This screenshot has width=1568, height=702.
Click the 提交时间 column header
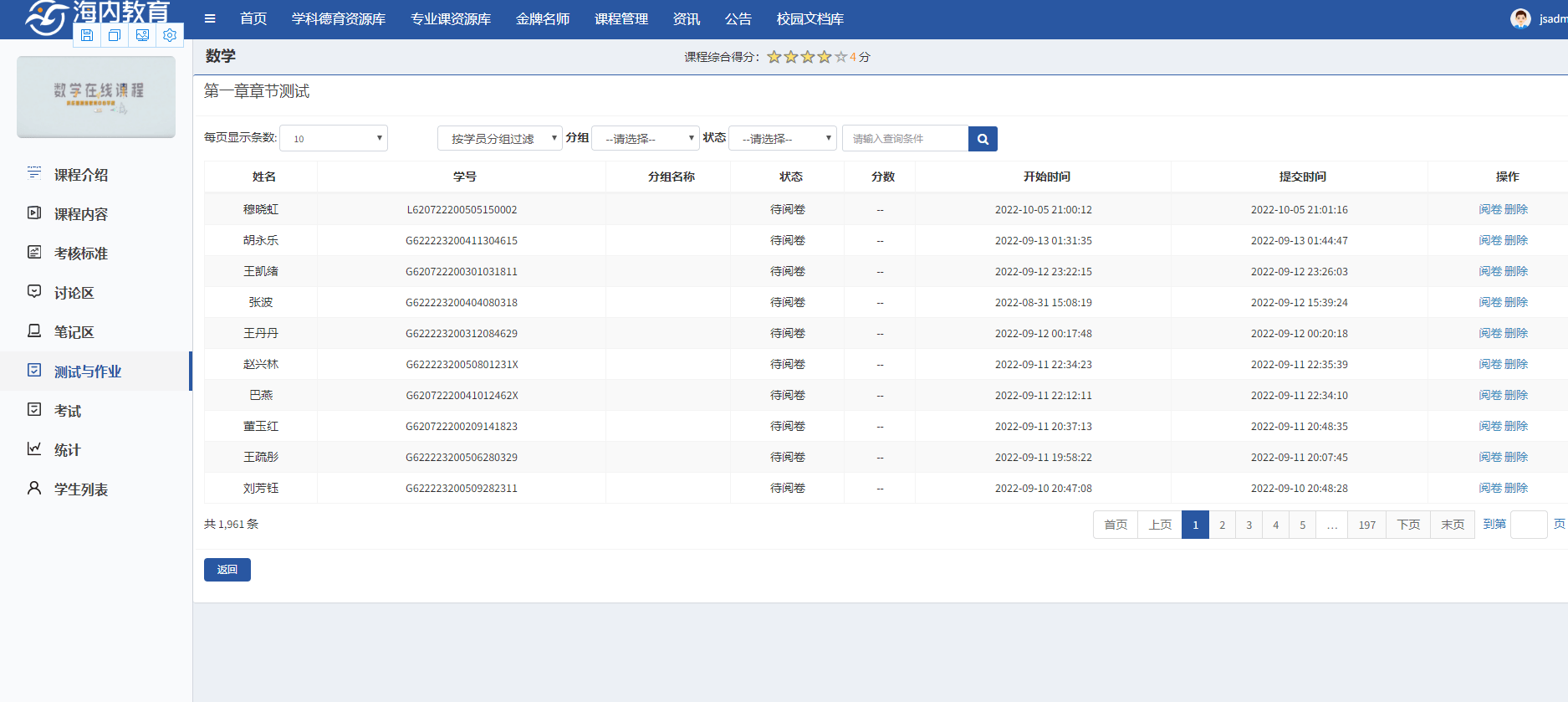(1302, 177)
